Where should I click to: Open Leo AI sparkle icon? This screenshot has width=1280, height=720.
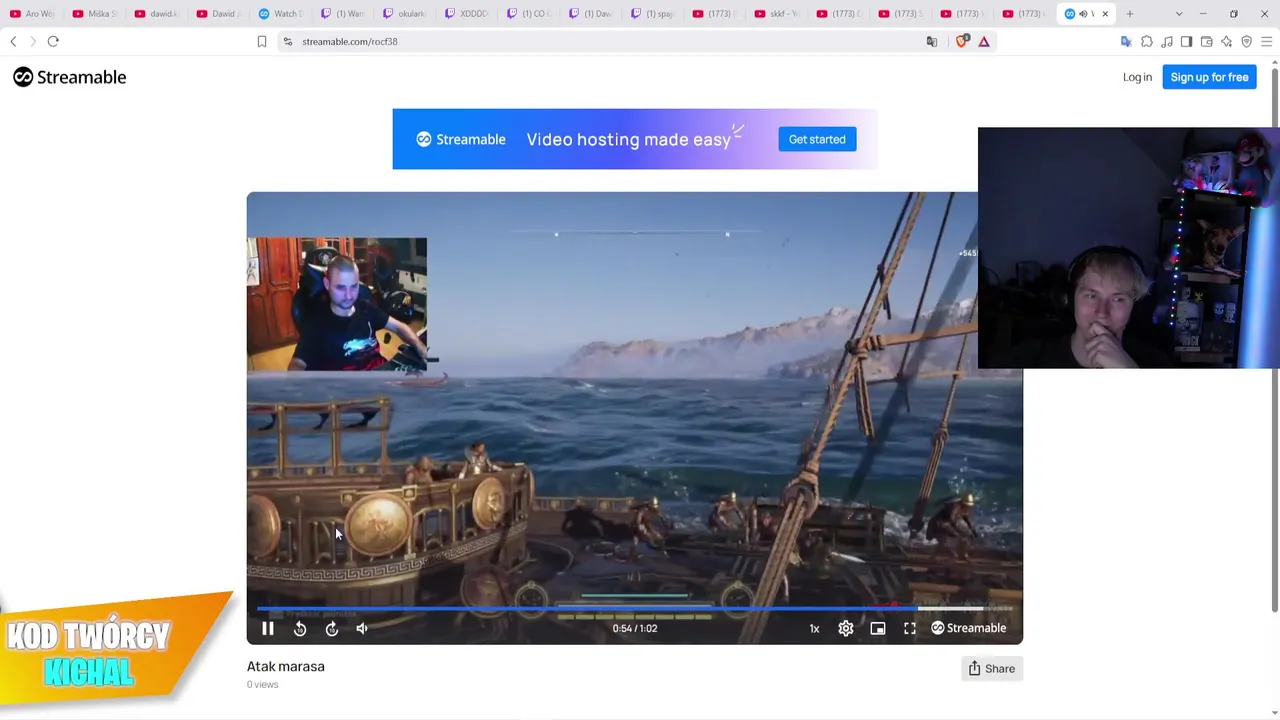tap(1227, 41)
